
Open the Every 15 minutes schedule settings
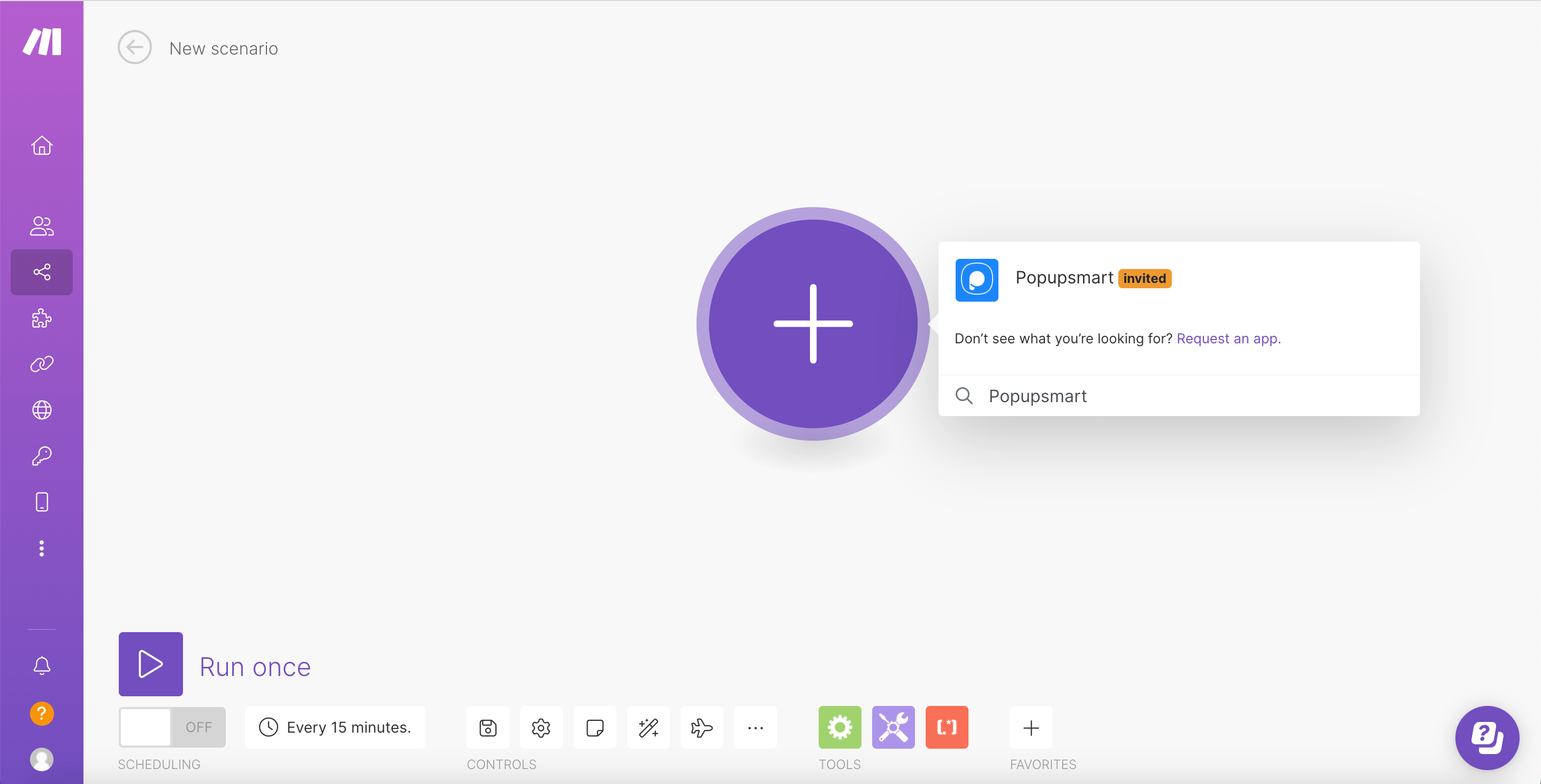[335, 727]
